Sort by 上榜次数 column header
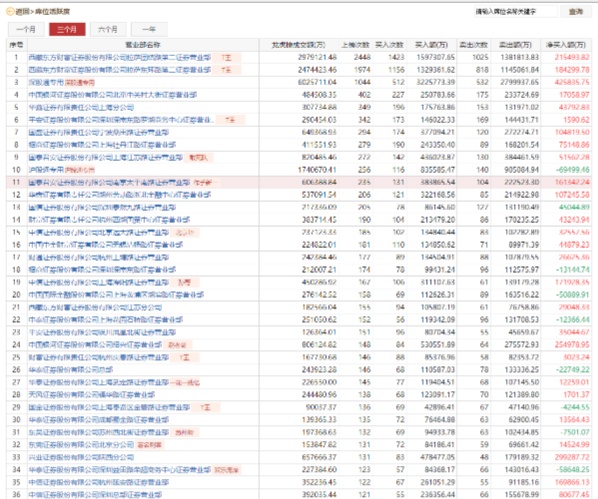The height and width of the screenshot is (499, 598). (355, 45)
